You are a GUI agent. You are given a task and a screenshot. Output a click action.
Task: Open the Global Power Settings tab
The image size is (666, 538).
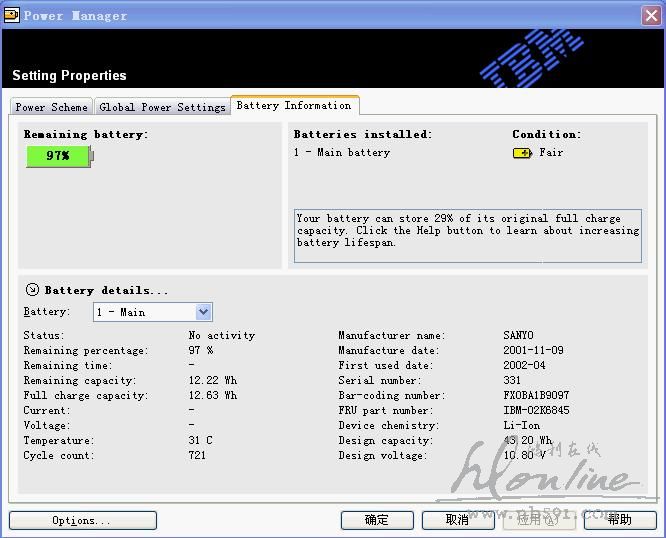pyautogui.click(x=162, y=107)
